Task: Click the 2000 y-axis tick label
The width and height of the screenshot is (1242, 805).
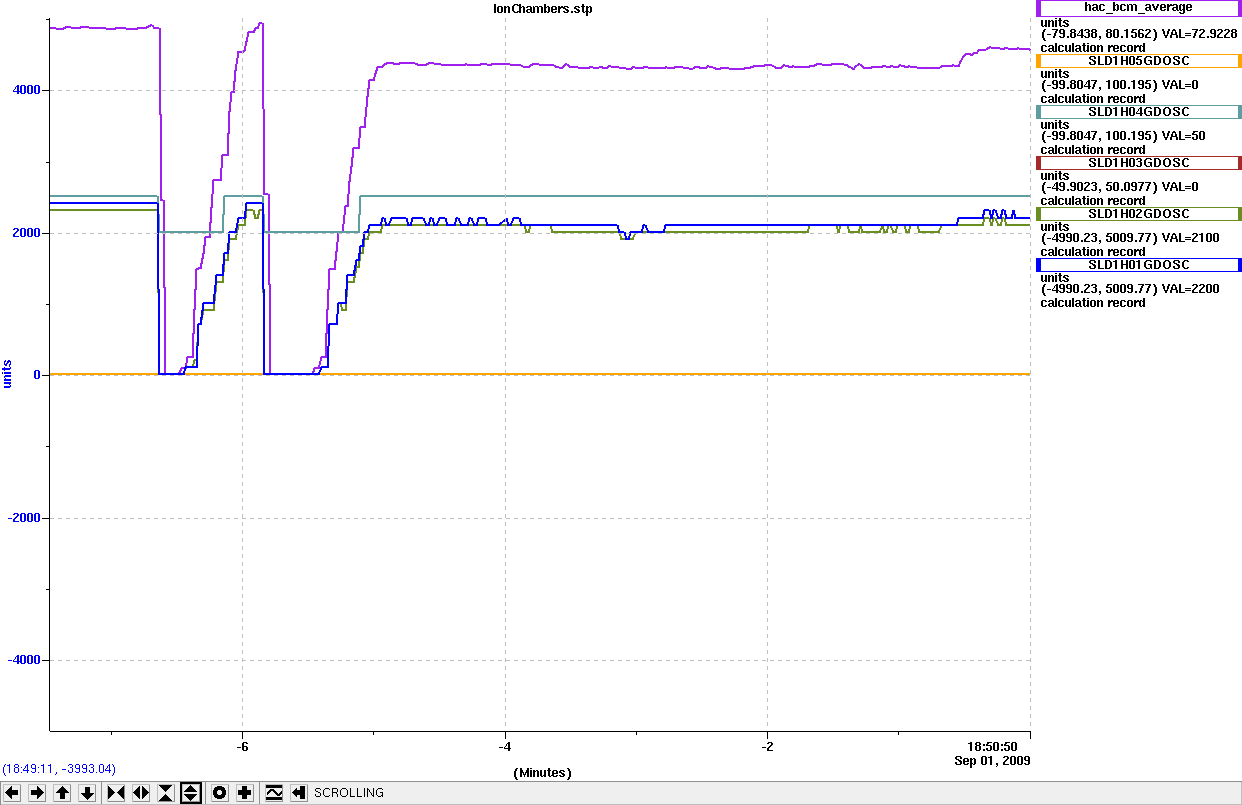Action: pos(25,233)
